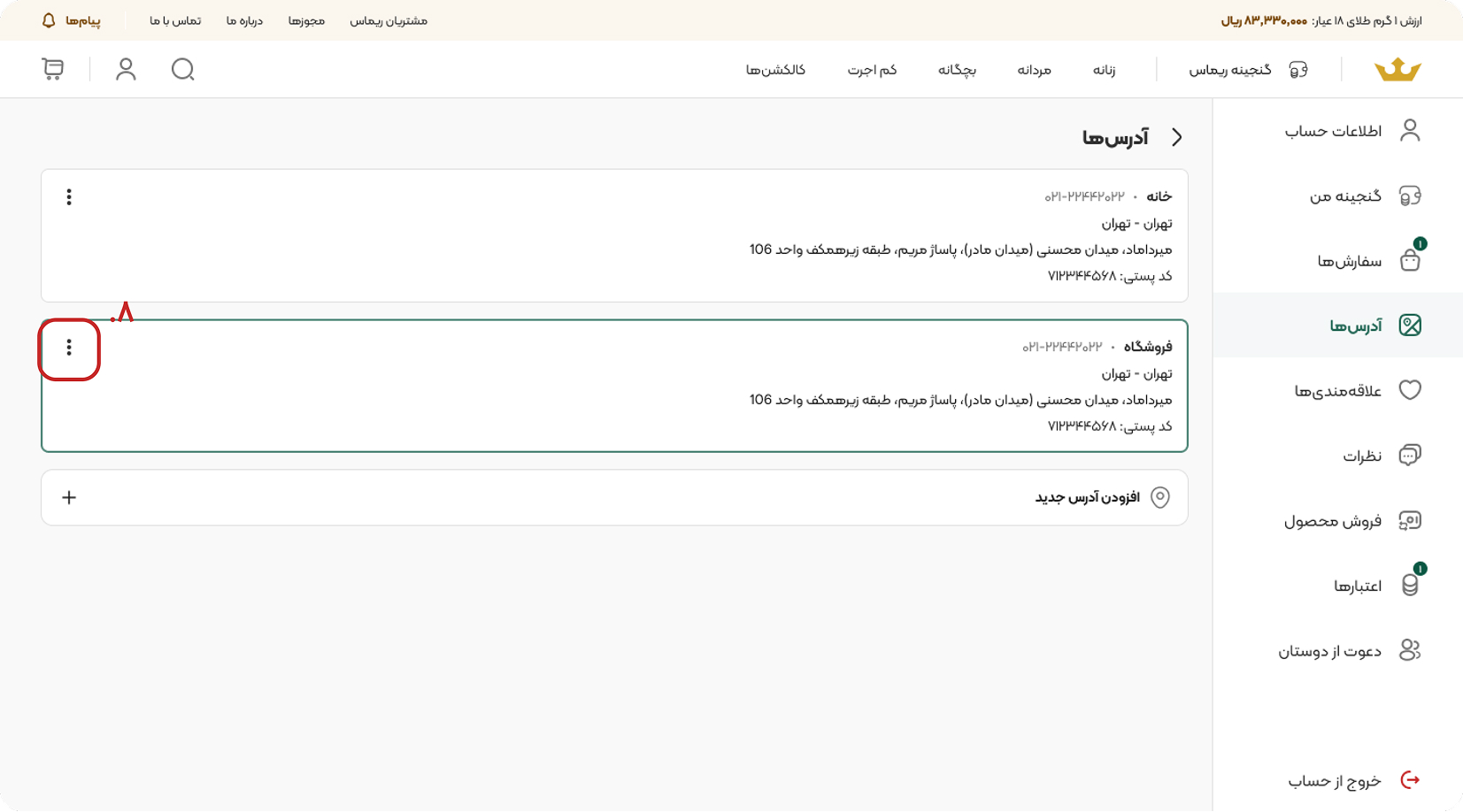This screenshot has width=1463, height=812.
Task: Click the اطلاعات حساب person icon
Action: (x=1410, y=130)
